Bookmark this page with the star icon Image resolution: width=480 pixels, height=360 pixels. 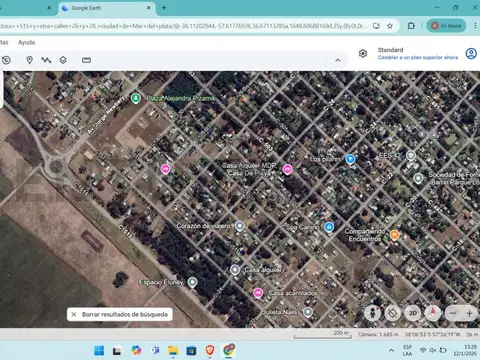pos(390,26)
